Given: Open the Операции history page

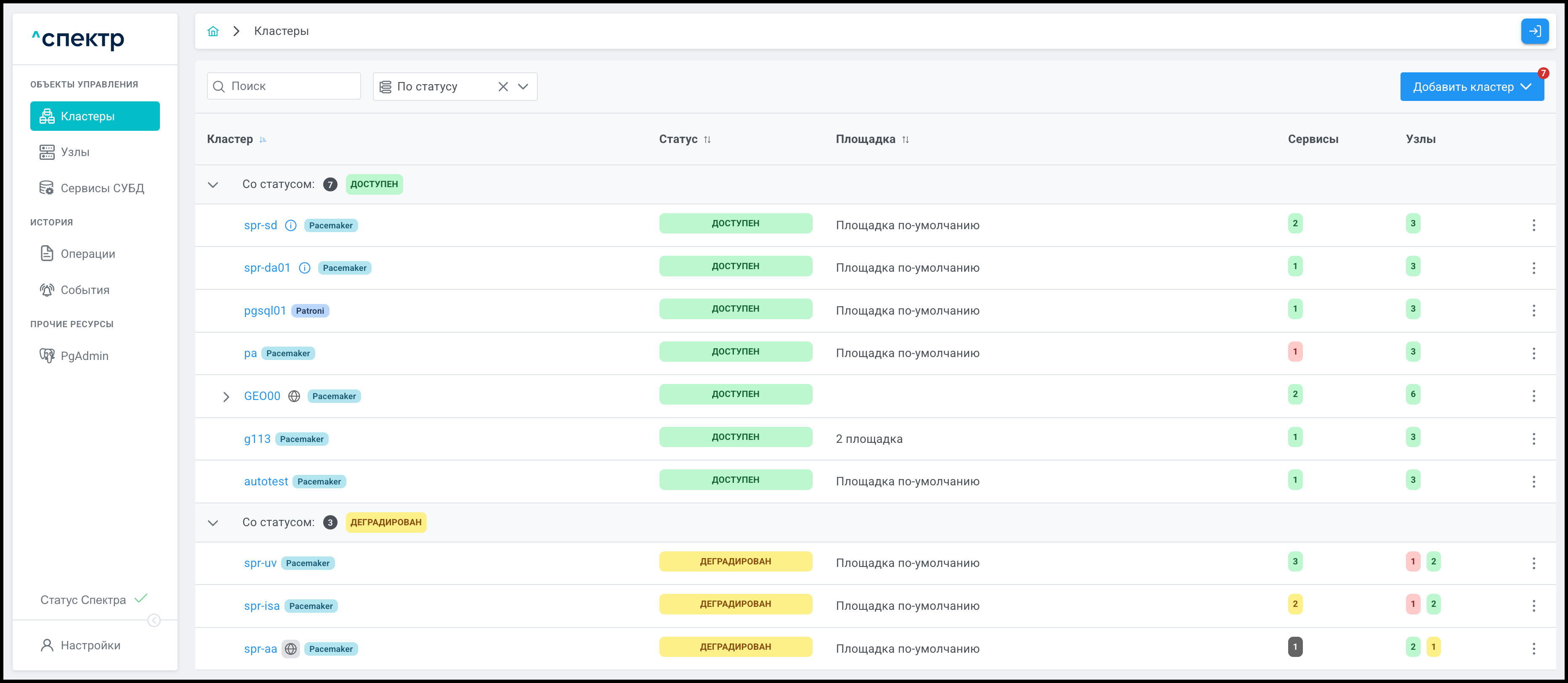Looking at the screenshot, I should coord(88,254).
